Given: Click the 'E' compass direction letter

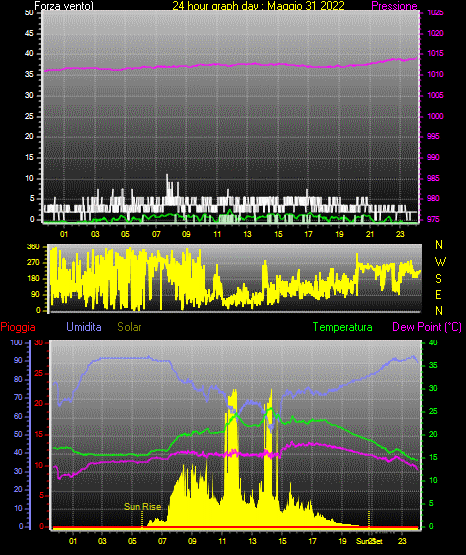Looking at the screenshot, I should coord(438,294).
